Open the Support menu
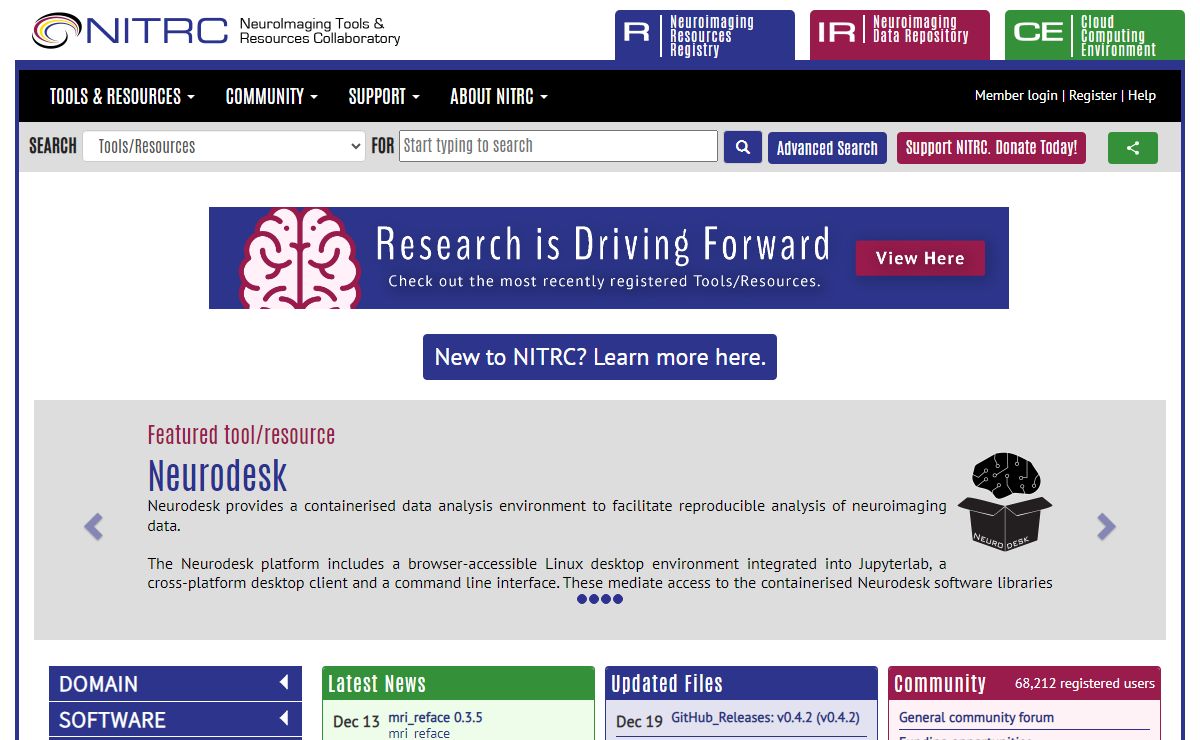1200x740 pixels. [x=384, y=97]
